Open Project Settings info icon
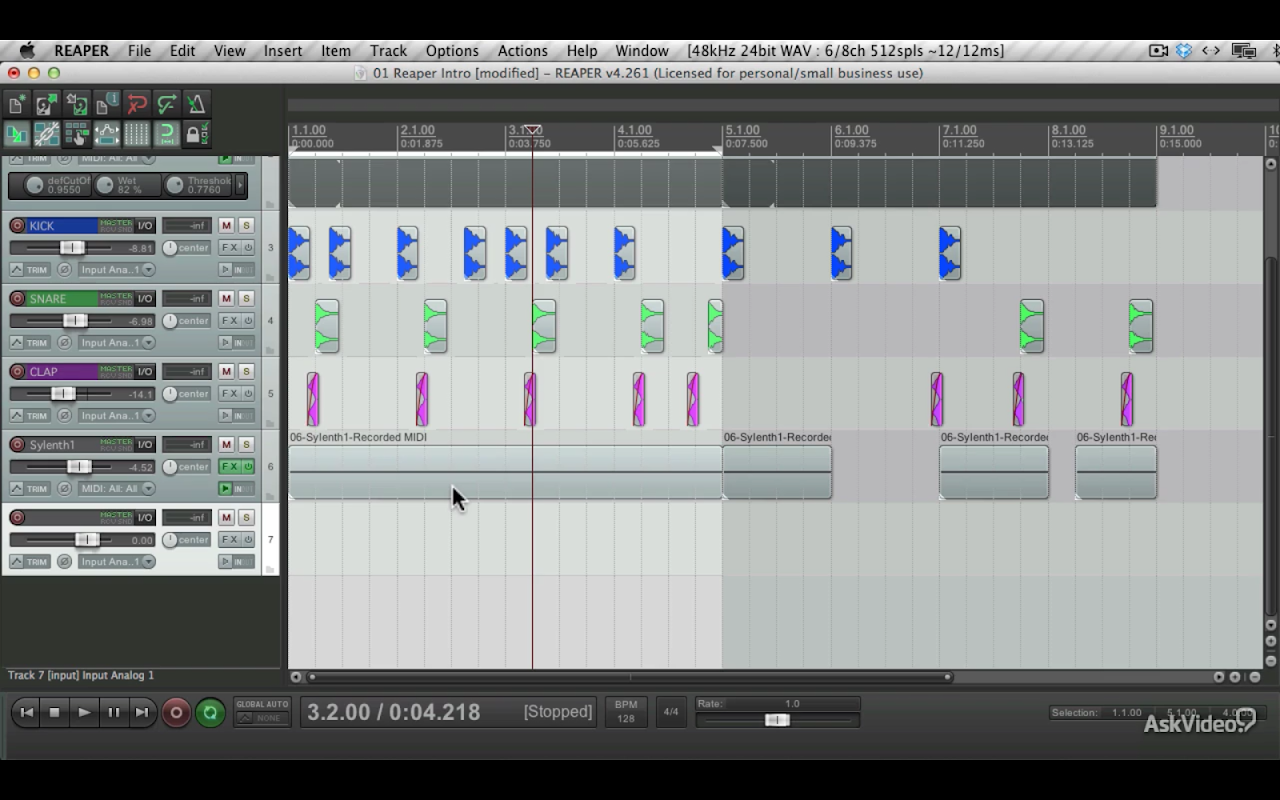This screenshot has height=800, width=1280. (107, 104)
